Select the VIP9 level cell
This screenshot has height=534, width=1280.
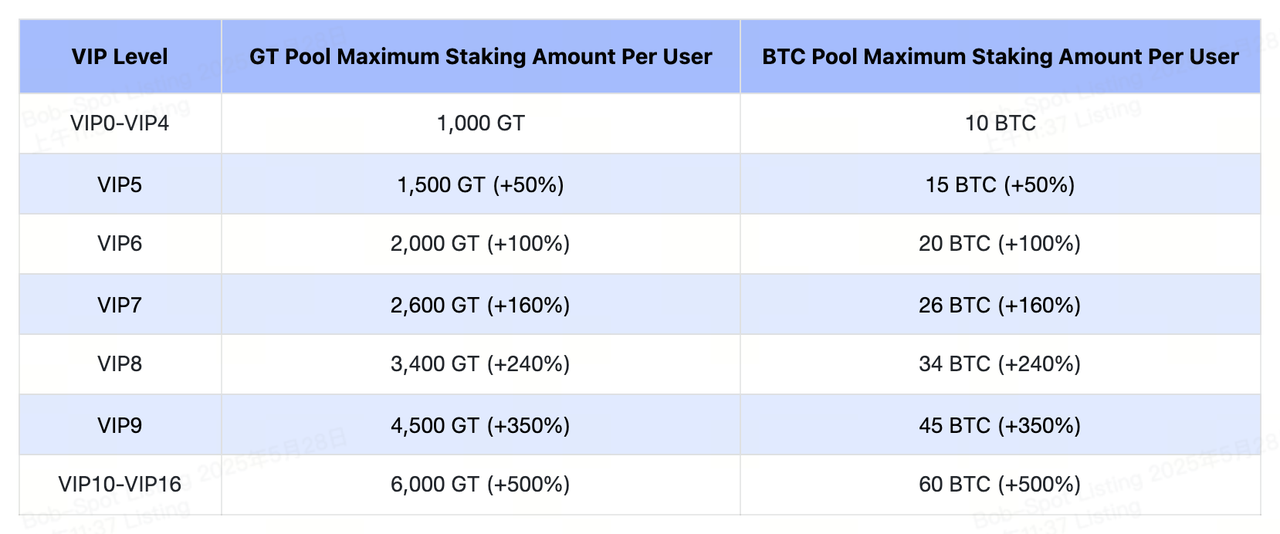pos(120,425)
